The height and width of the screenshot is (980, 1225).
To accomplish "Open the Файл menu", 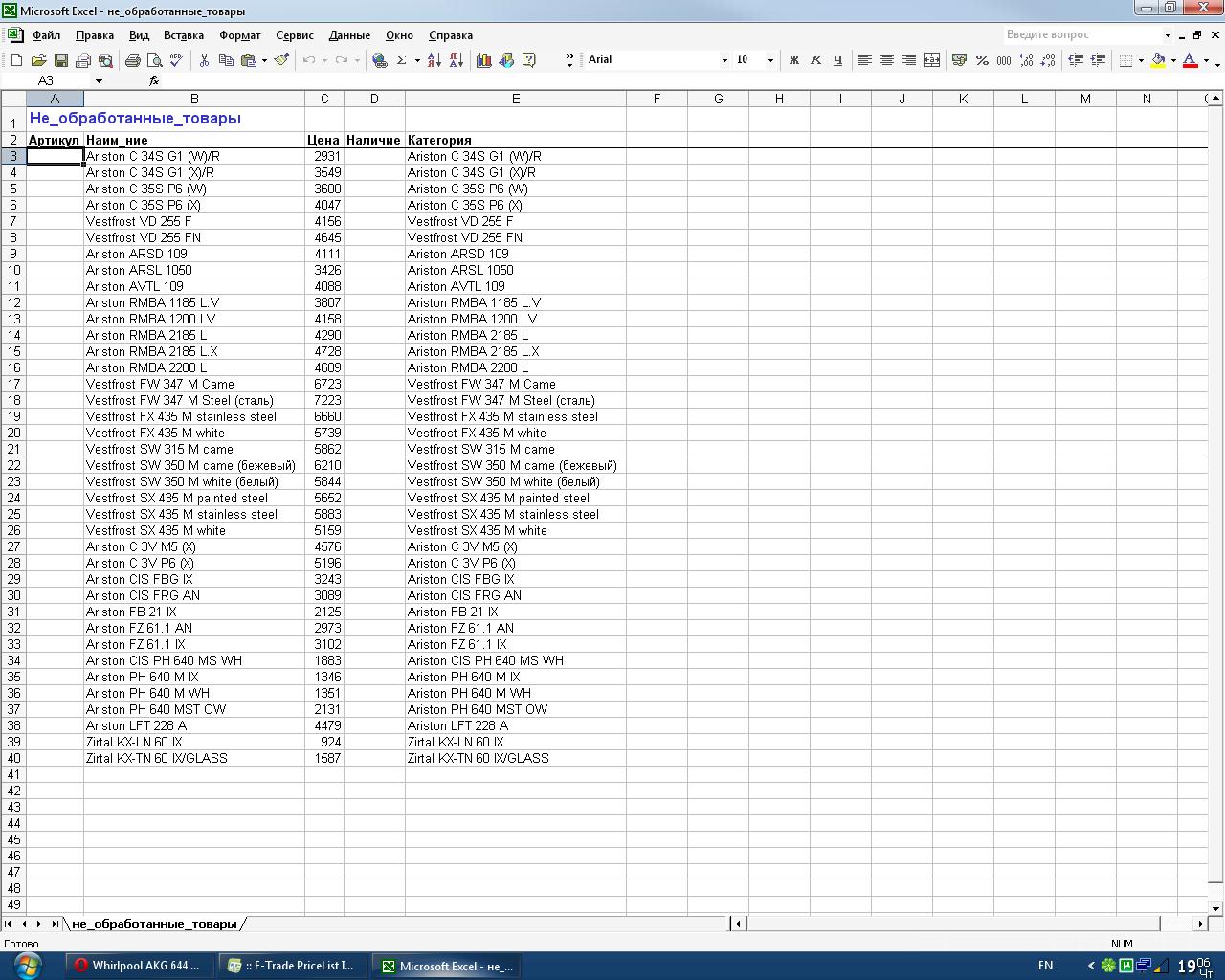I will (x=46, y=35).
